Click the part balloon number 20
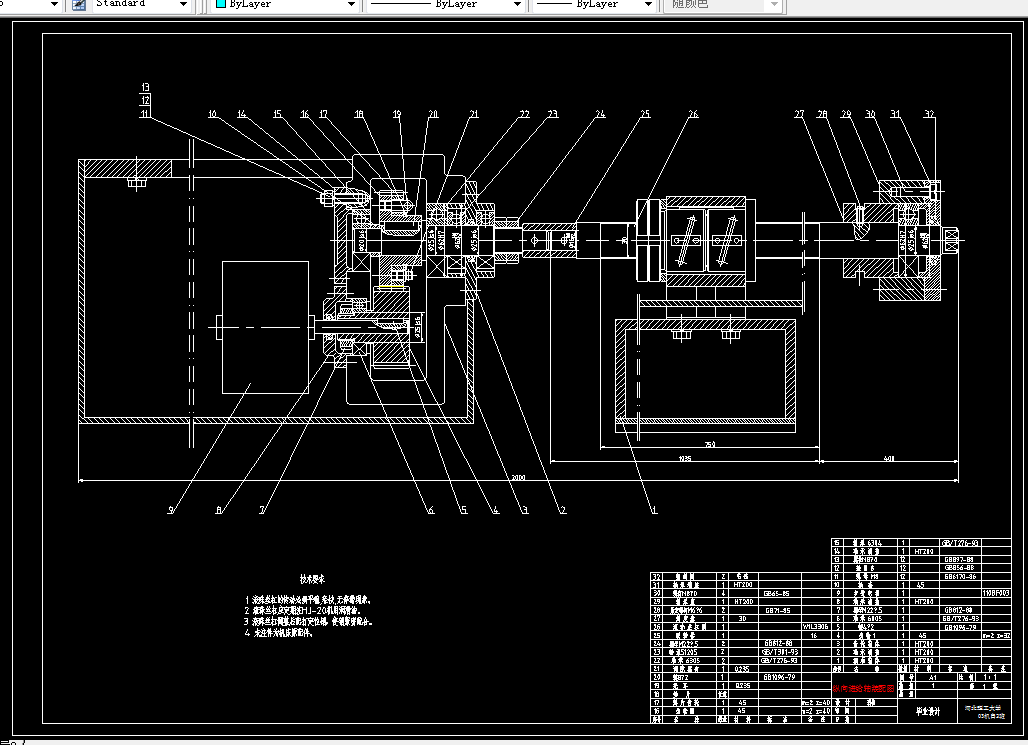This screenshot has width=1028, height=745. pos(433,113)
